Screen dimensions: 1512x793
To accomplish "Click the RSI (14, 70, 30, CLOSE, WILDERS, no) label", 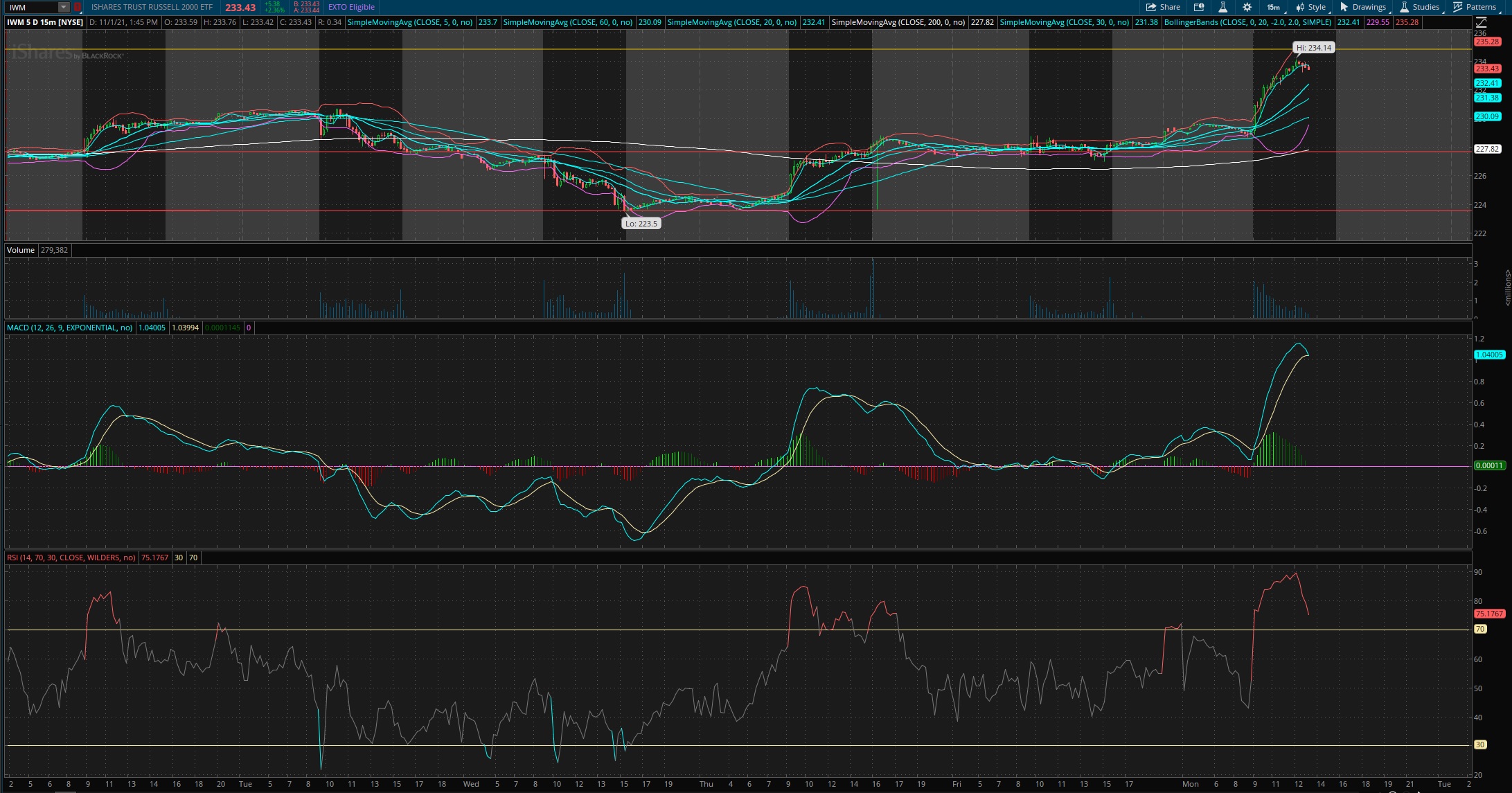I will (x=71, y=558).
